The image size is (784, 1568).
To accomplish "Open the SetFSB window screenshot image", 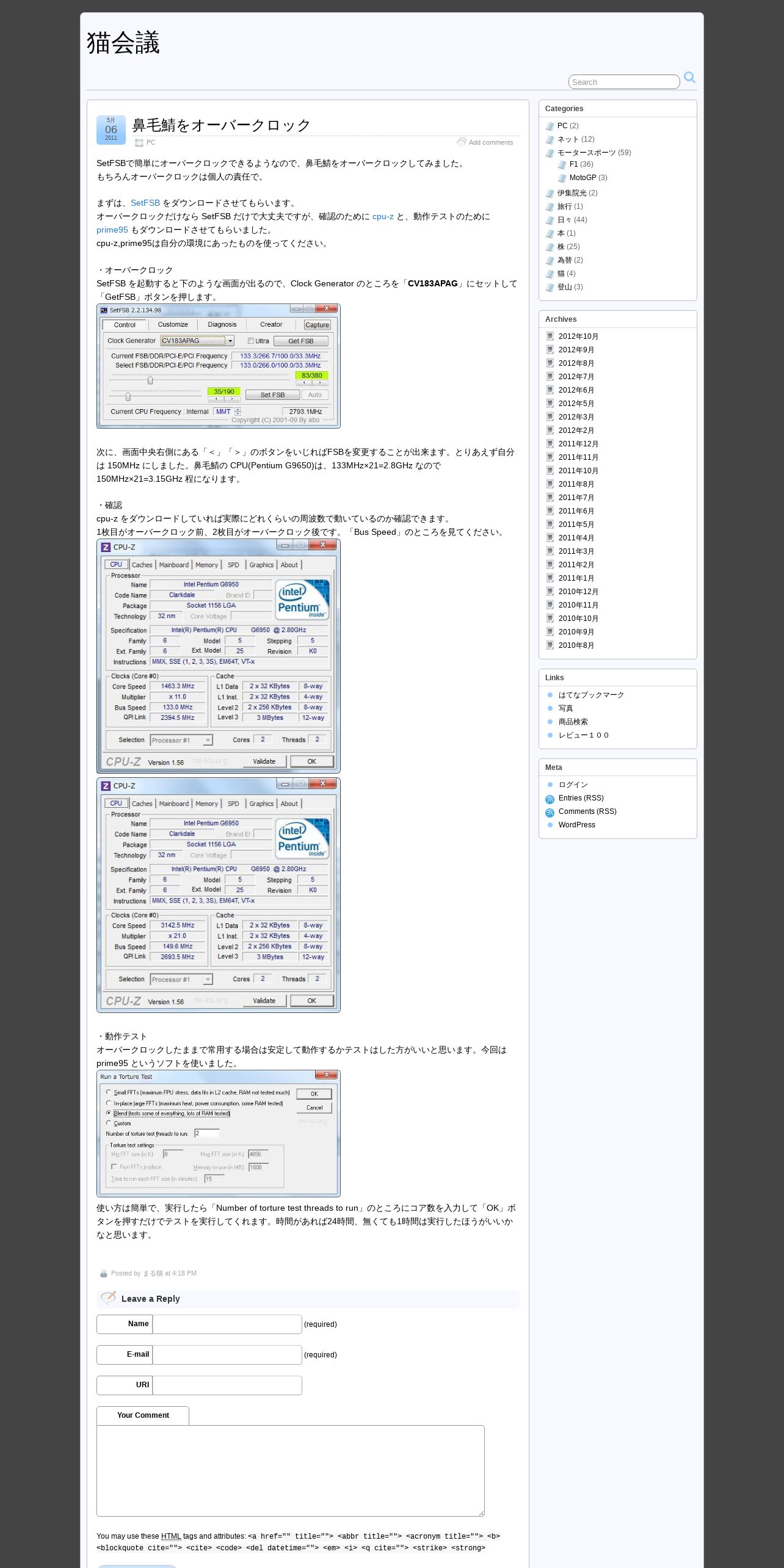I will click(219, 366).
